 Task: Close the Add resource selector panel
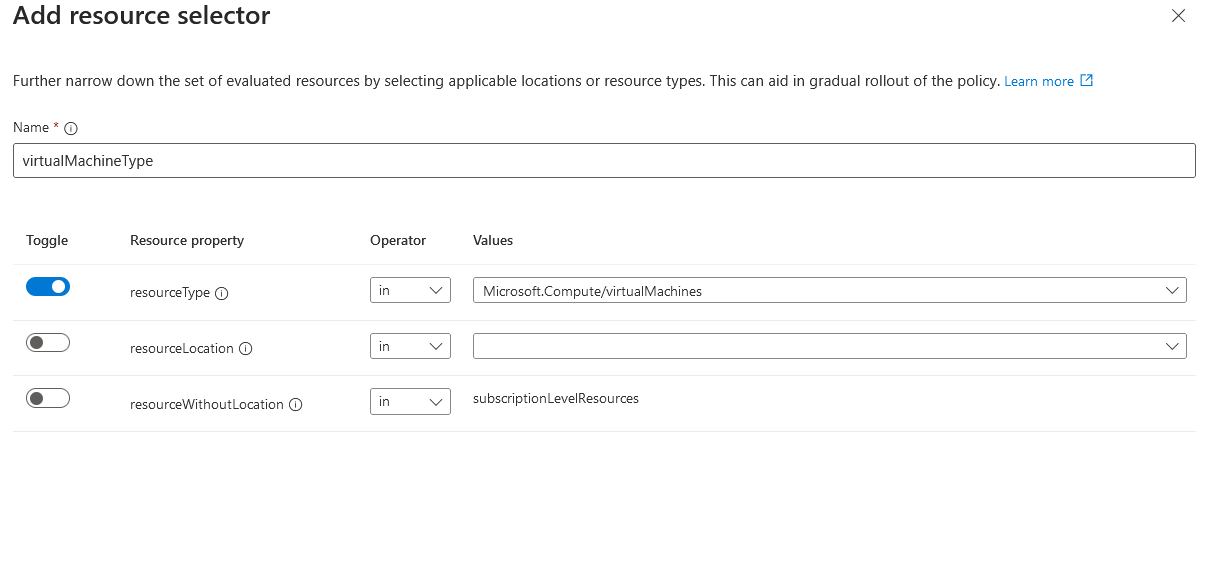tap(1179, 16)
